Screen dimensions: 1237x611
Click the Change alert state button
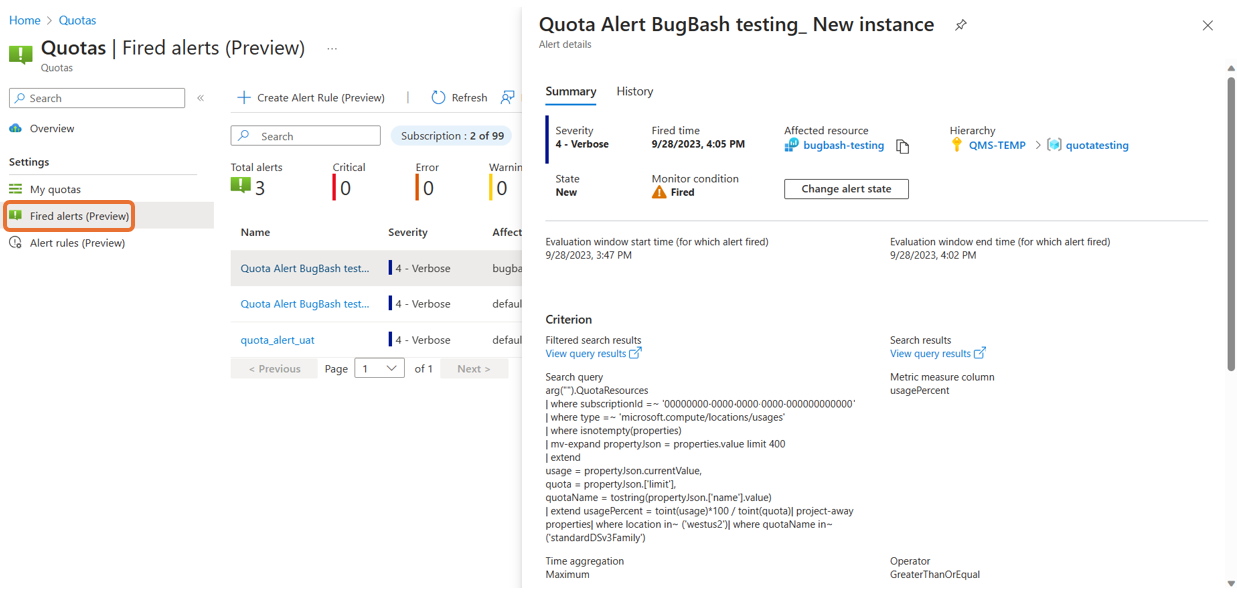[846, 189]
